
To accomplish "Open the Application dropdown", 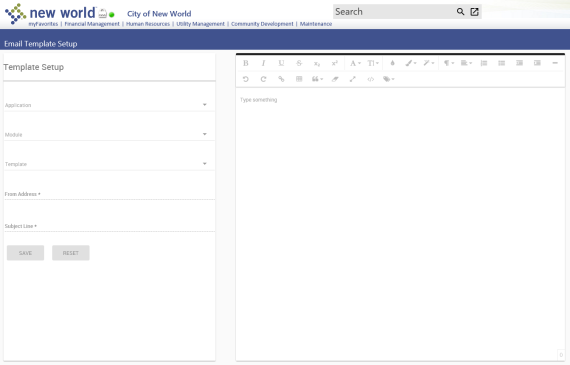I will pyautogui.click(x=106, y=105).
